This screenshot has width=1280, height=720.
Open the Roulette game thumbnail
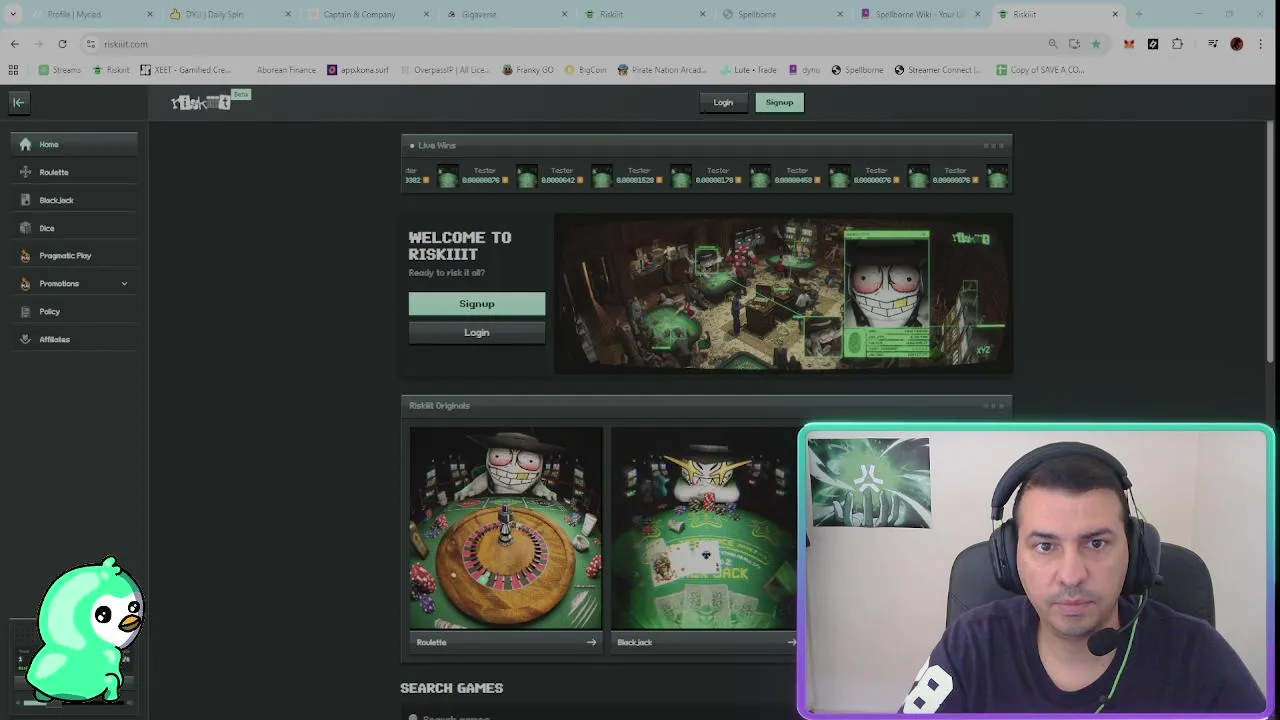pyautogui.click(x=505, y=529)
